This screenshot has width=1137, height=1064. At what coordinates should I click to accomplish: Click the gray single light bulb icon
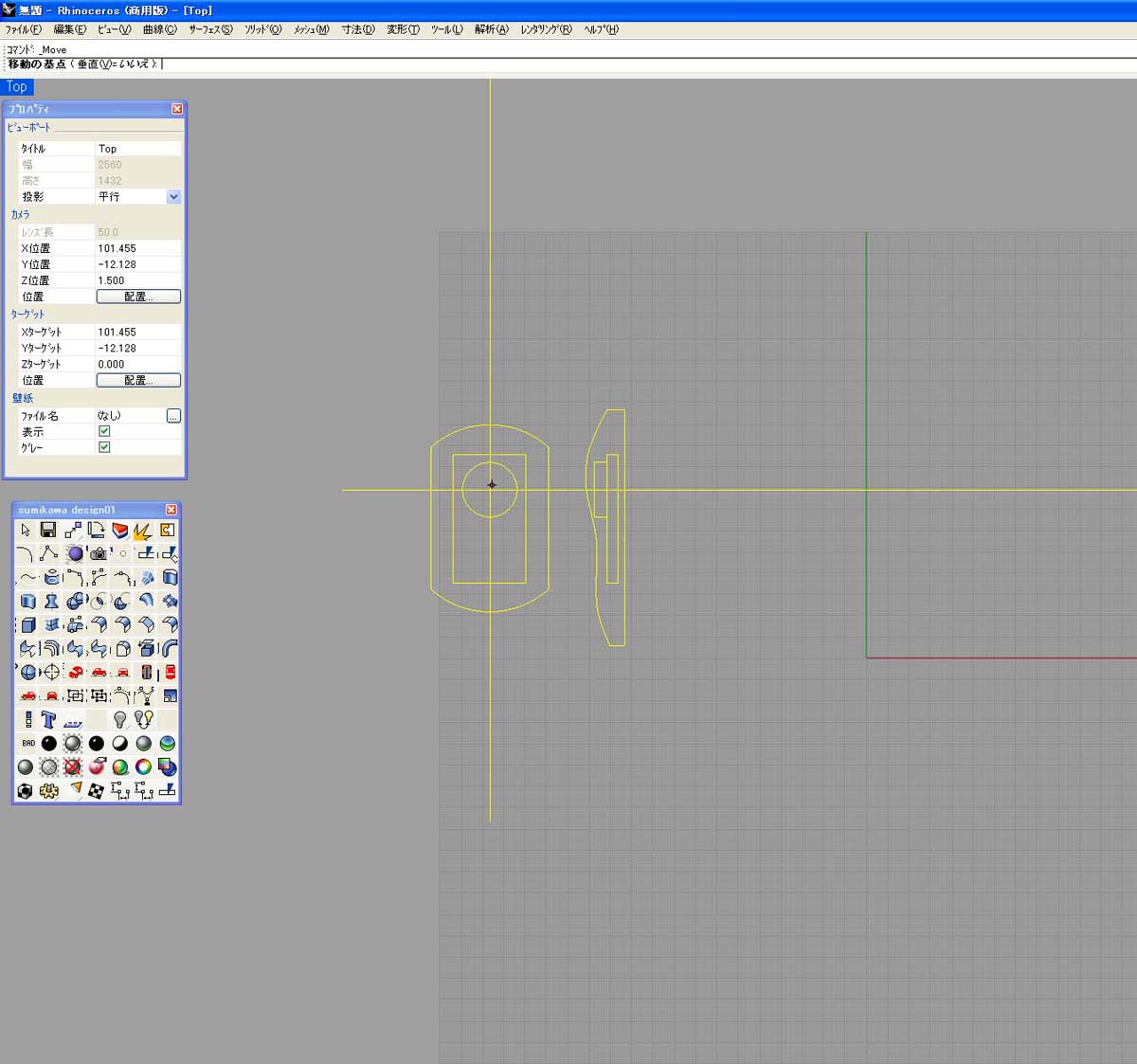pyautogui.click(x=120, y=720)
